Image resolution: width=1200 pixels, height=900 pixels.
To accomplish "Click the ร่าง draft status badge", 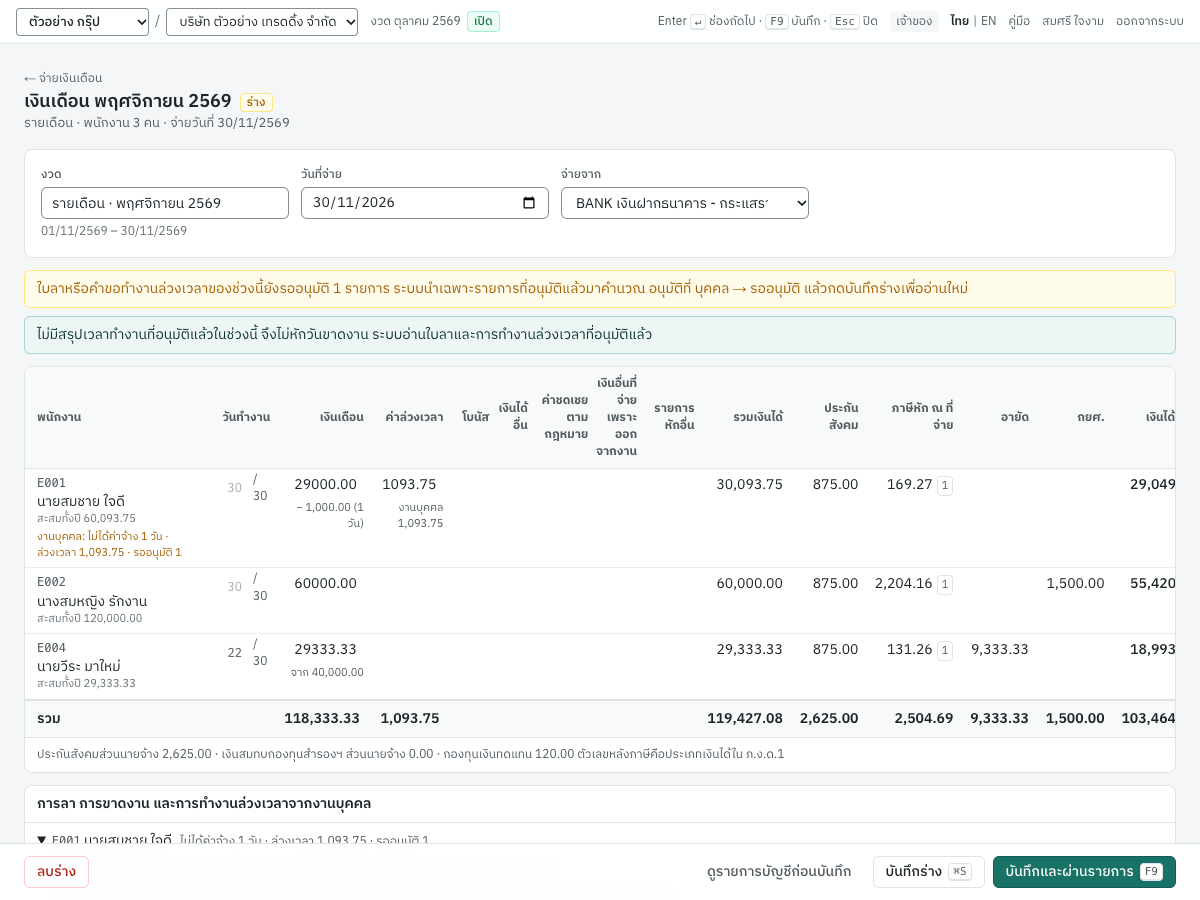I will (256, 102).
